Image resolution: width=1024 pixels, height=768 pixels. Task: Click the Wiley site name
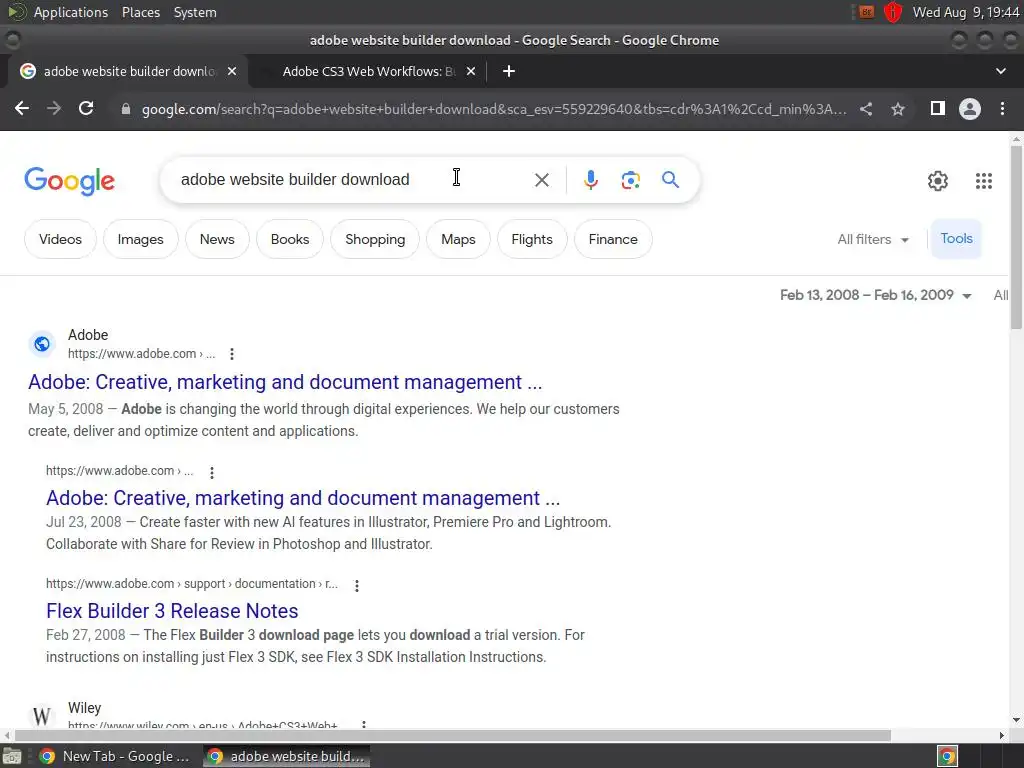84,709
